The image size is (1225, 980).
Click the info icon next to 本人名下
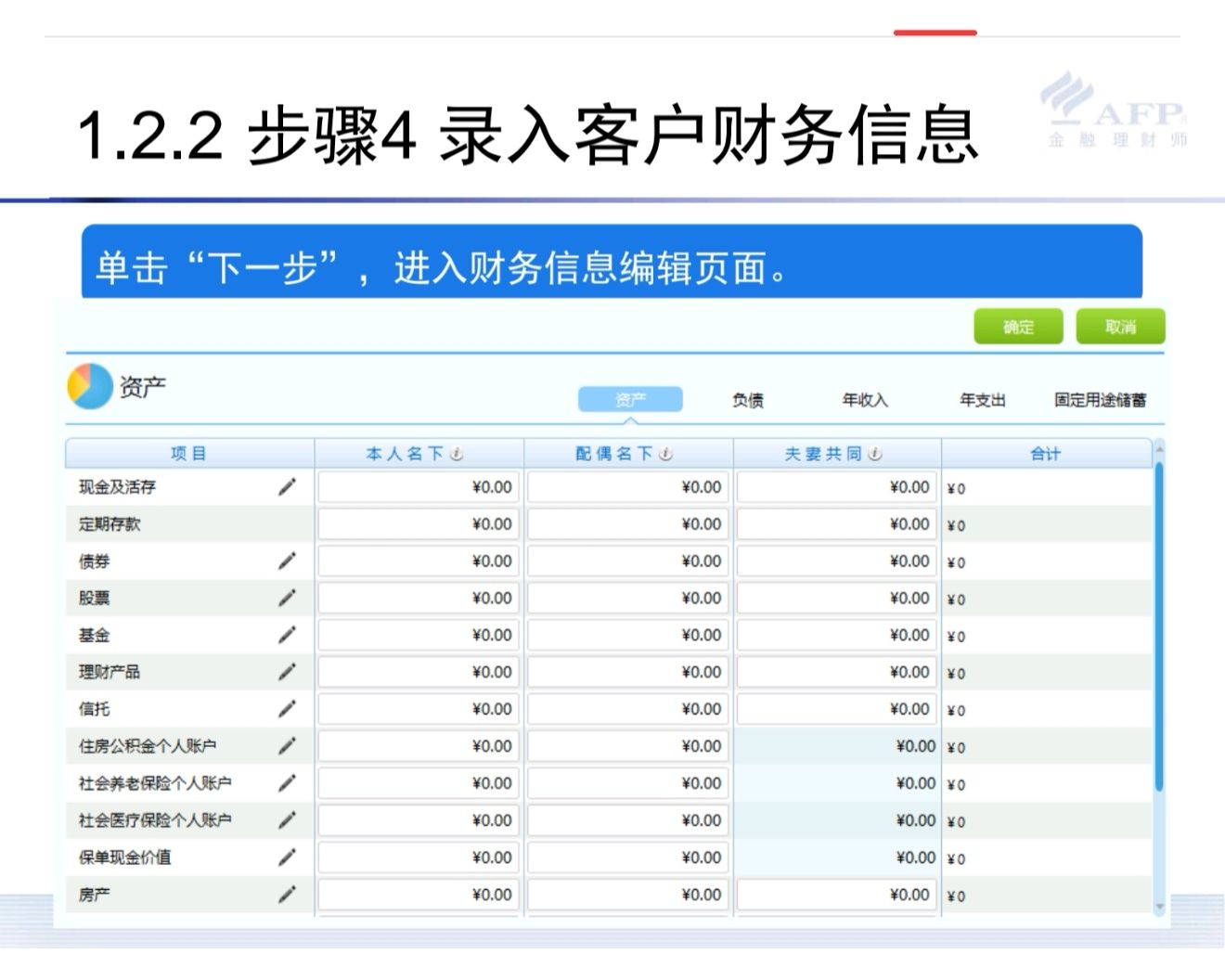coord(457,454)
